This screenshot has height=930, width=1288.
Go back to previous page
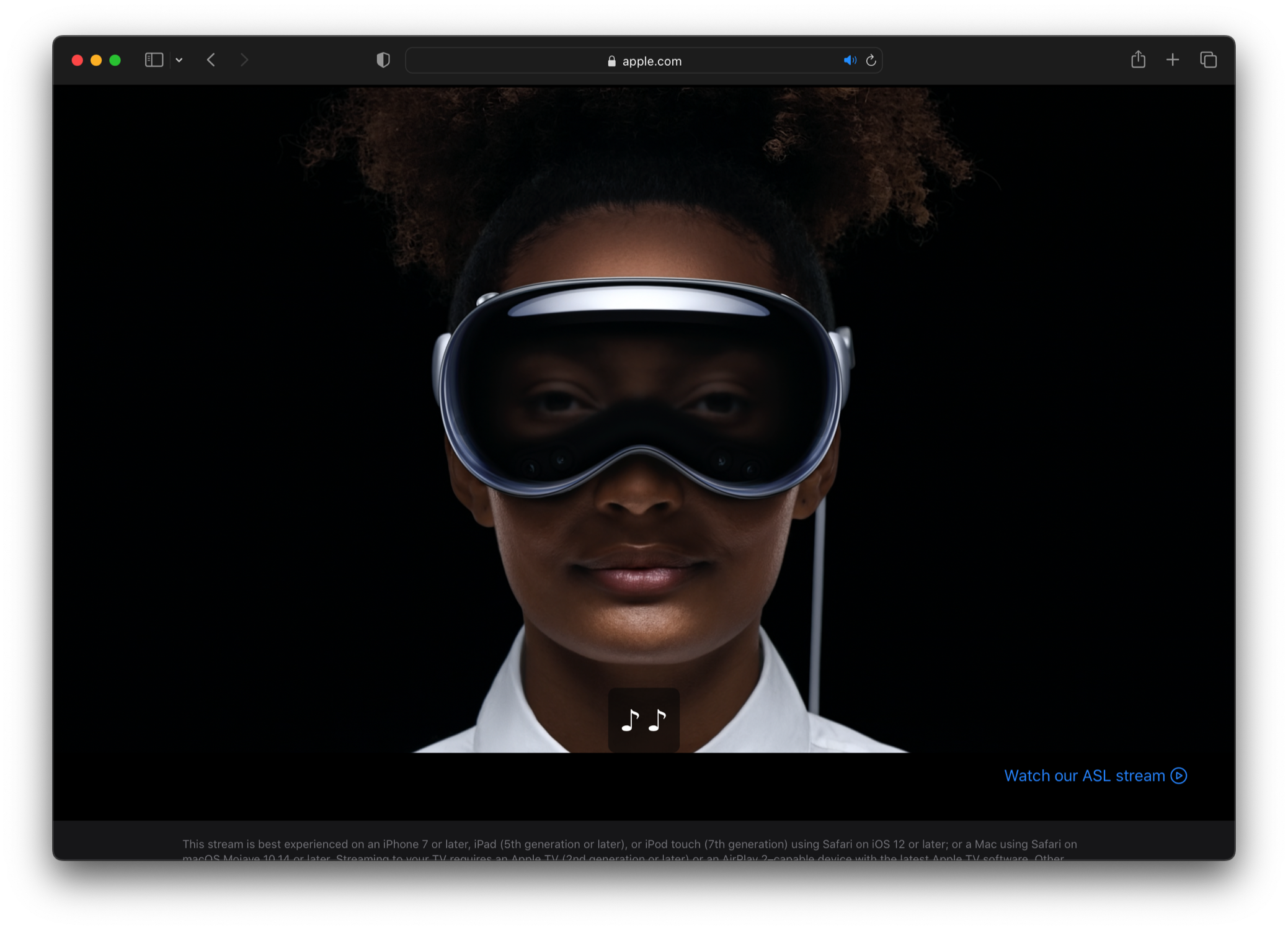(x=211, y=60)
